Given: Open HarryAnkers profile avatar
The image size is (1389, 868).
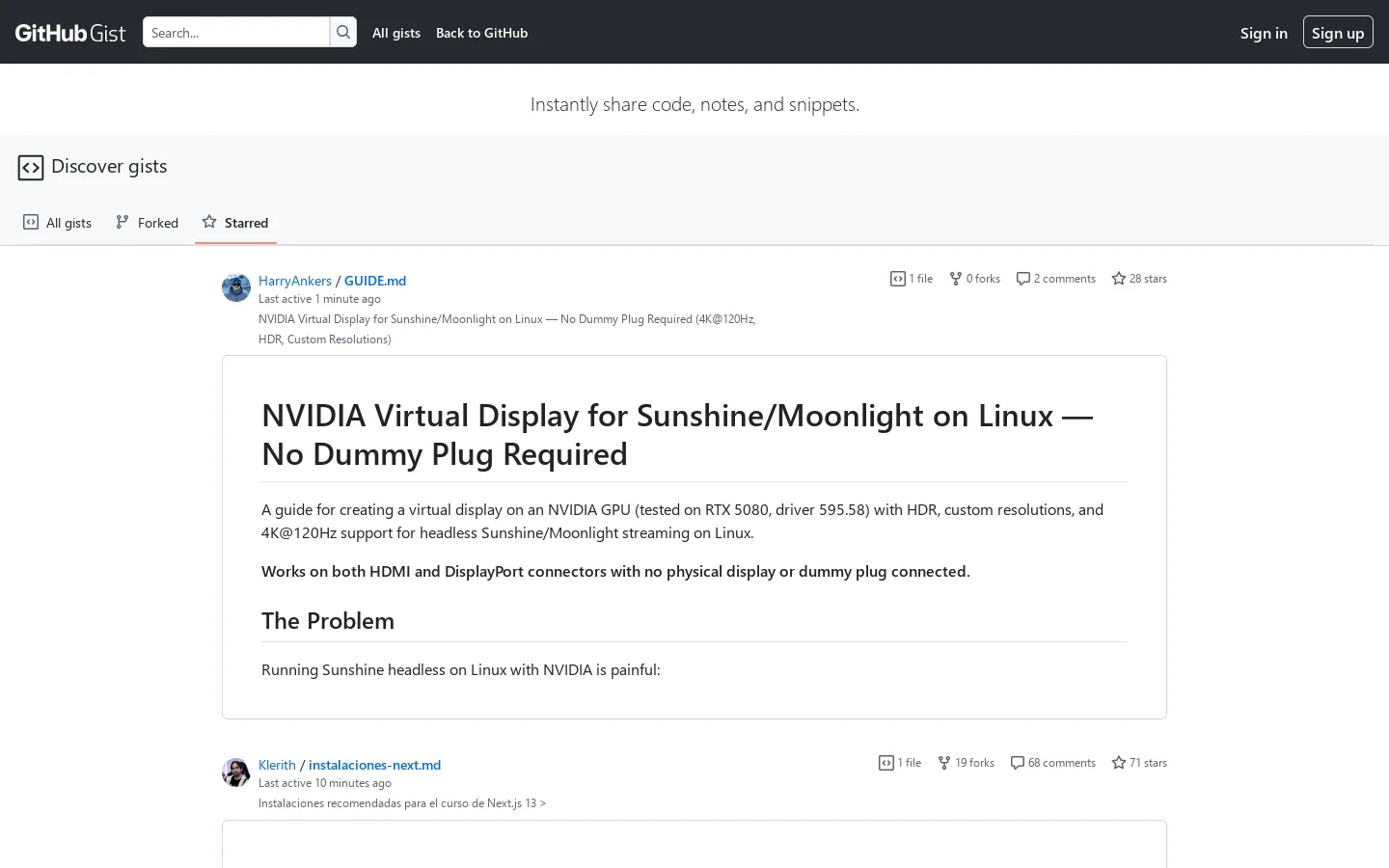Looking at the screenshot, I should coord(236,287).
